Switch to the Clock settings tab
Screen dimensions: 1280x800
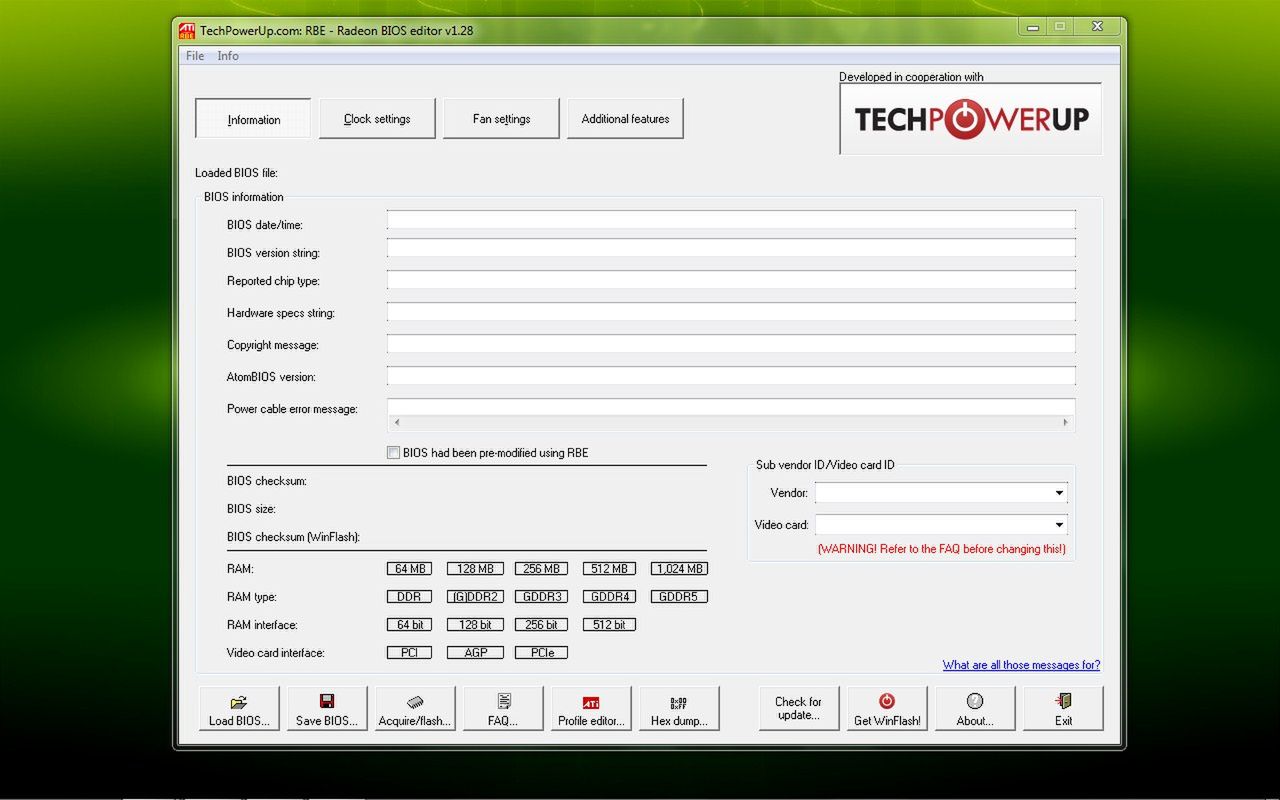click(377, 119)
